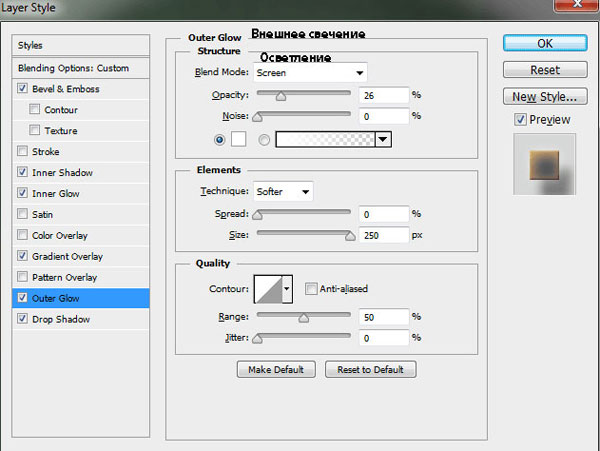Enable the Stroke effect checkbox
The image size is (600, 451).
23,152
